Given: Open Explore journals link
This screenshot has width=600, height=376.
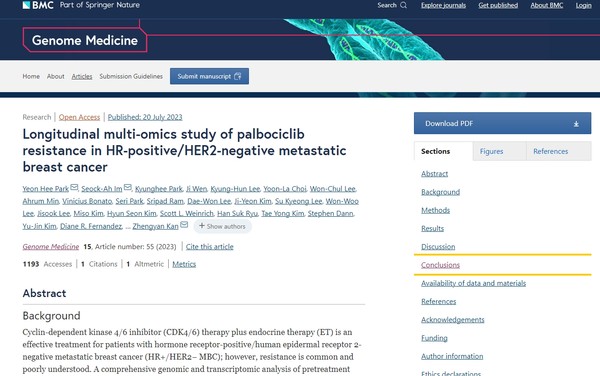Looking at the screenshot, I should tap(443, 5).
